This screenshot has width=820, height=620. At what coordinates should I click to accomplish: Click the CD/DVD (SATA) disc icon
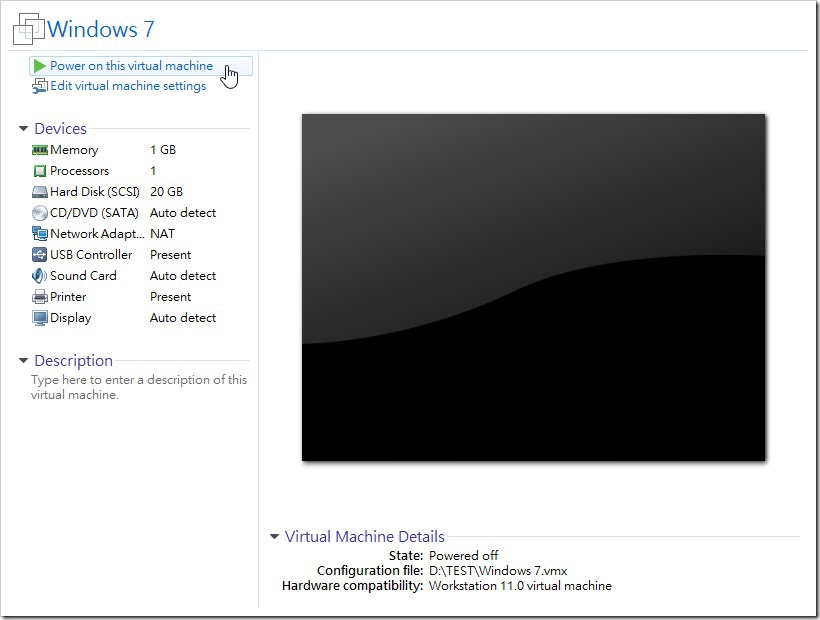pos(40,213)
